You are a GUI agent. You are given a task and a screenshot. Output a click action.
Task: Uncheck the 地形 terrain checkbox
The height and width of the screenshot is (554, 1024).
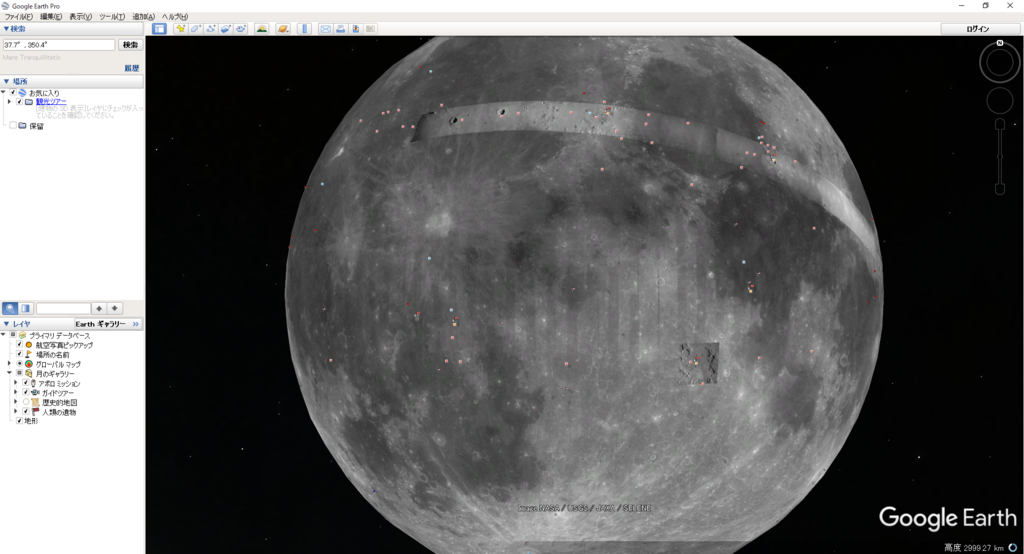click(20, 421)
